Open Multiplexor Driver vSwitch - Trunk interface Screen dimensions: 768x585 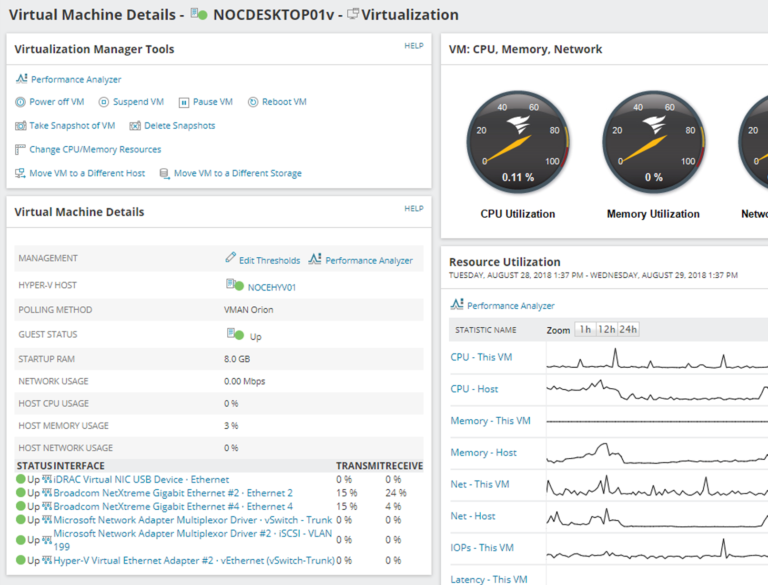192,520
